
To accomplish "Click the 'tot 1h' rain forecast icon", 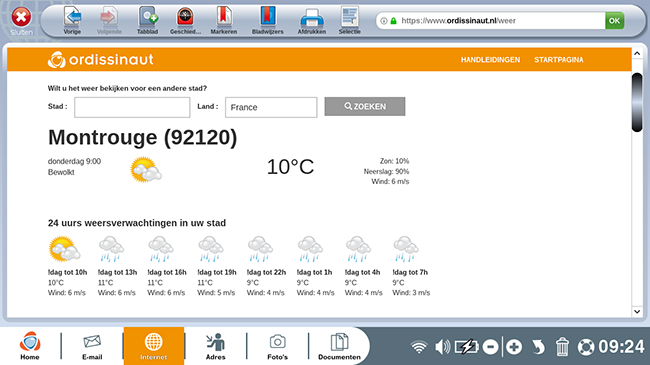I will [x=310, y=249].
